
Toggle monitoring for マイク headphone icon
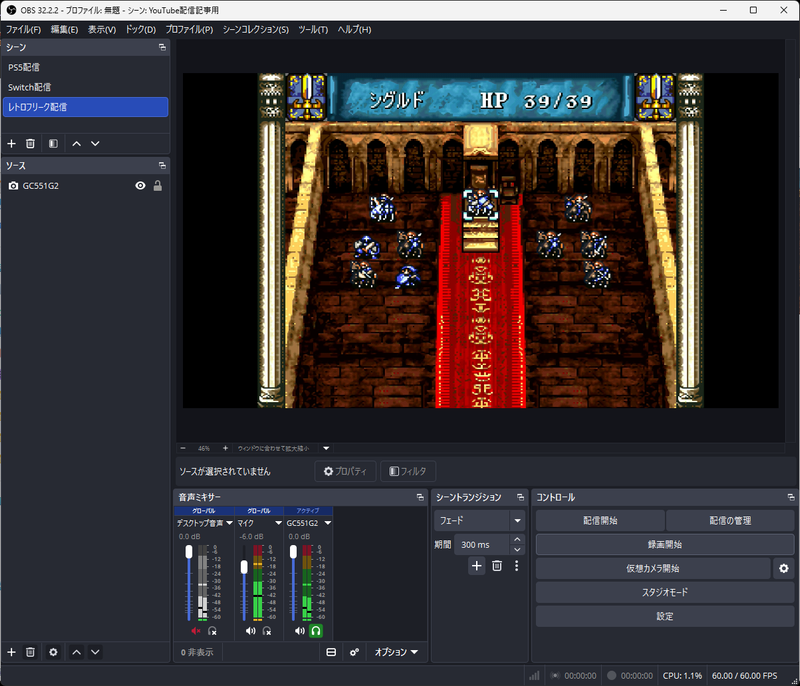(267, 631)
